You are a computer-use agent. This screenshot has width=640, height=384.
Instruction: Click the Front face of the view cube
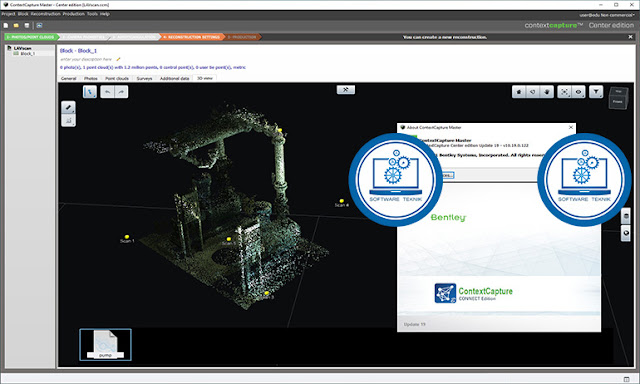(618, 102)
